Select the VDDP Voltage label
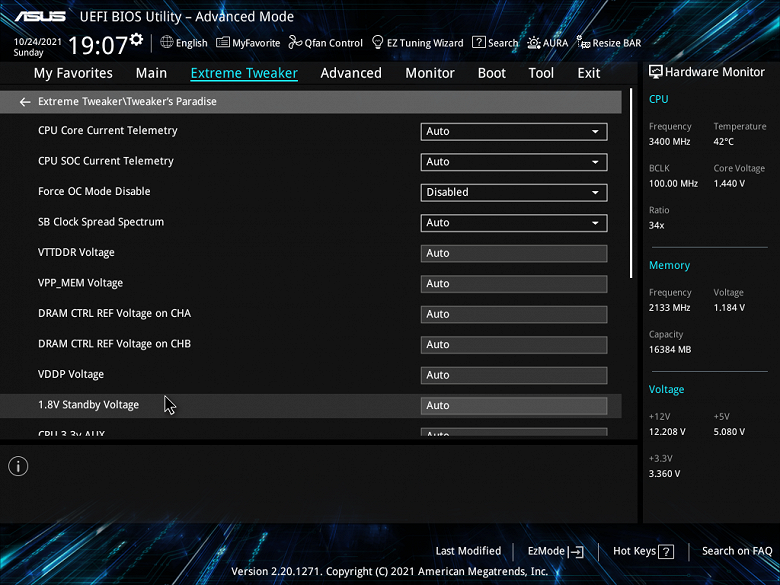This screenshot has height=585, width=780. click(71, 374)
